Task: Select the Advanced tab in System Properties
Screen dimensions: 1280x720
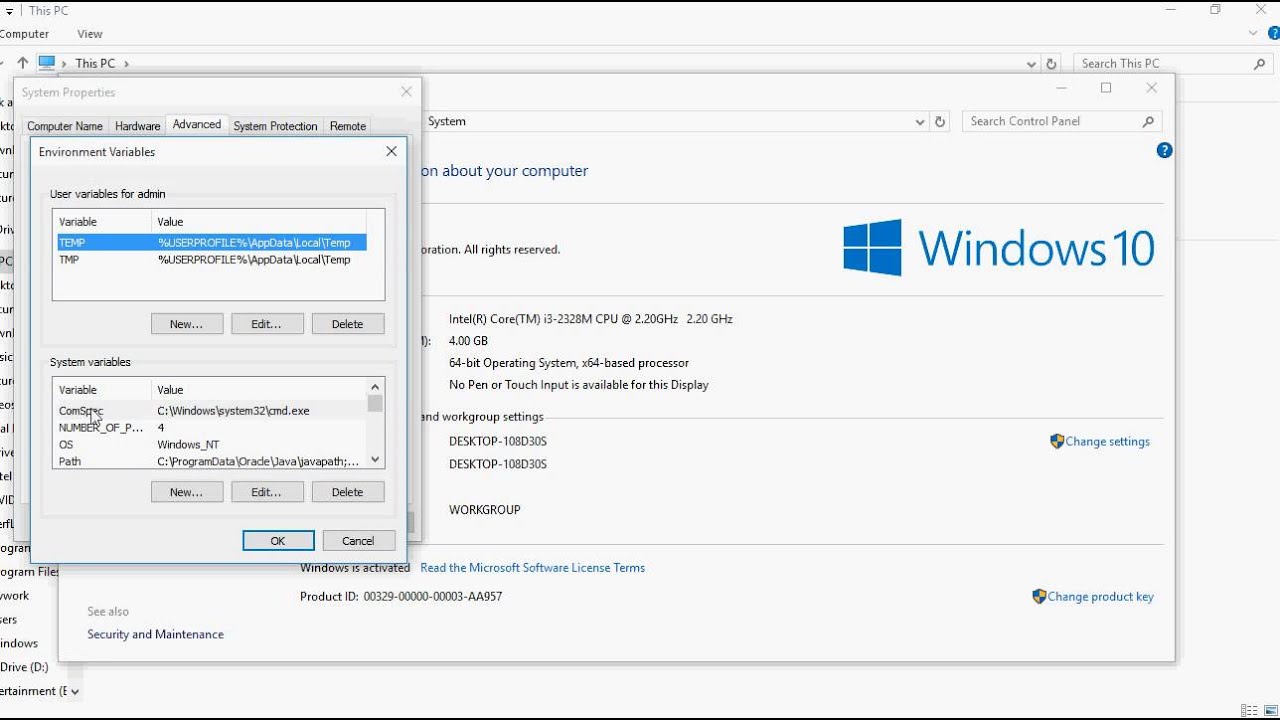Action: [x=197, y=125]
